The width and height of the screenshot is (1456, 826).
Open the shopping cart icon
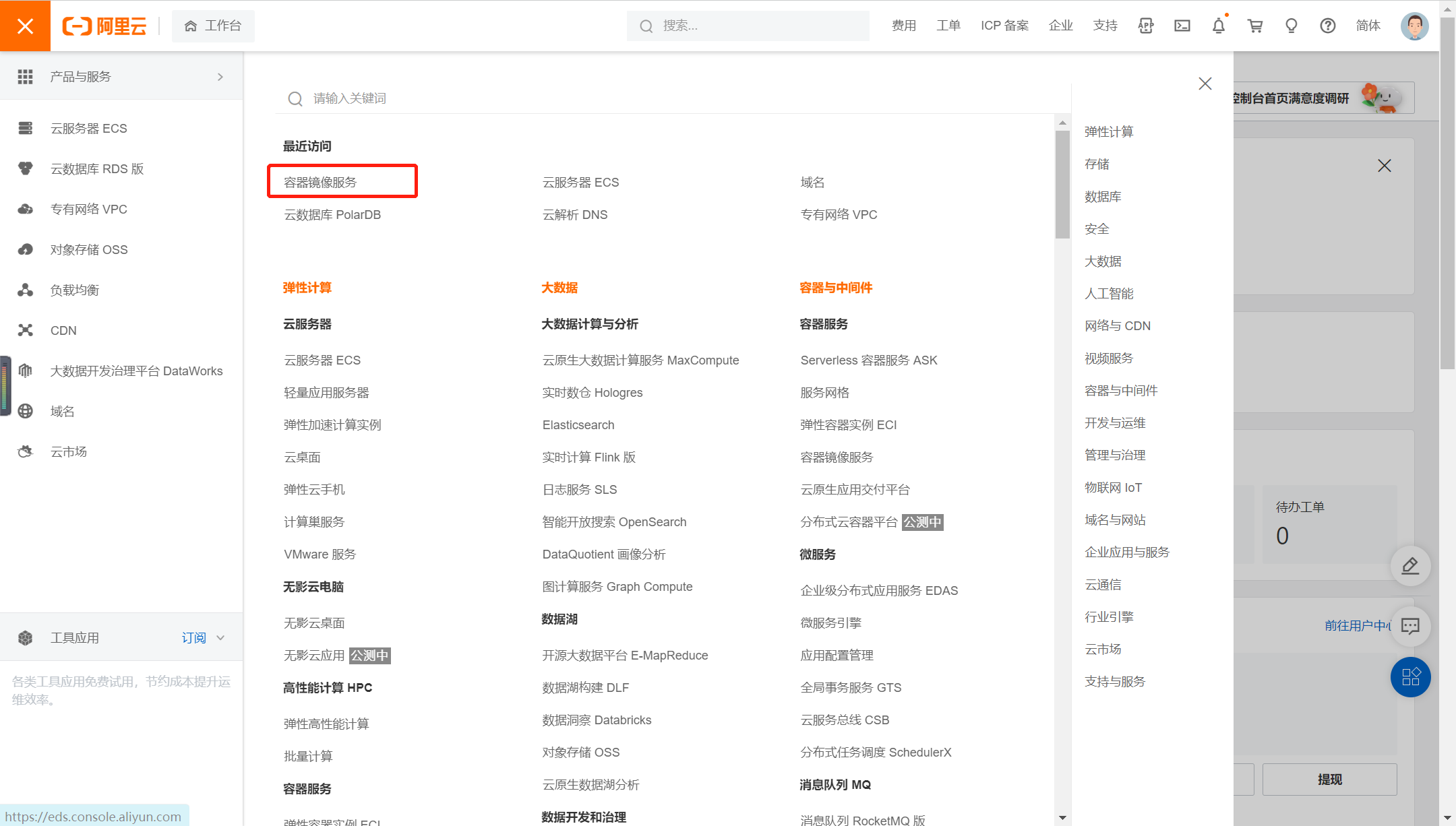(1255, 26)
